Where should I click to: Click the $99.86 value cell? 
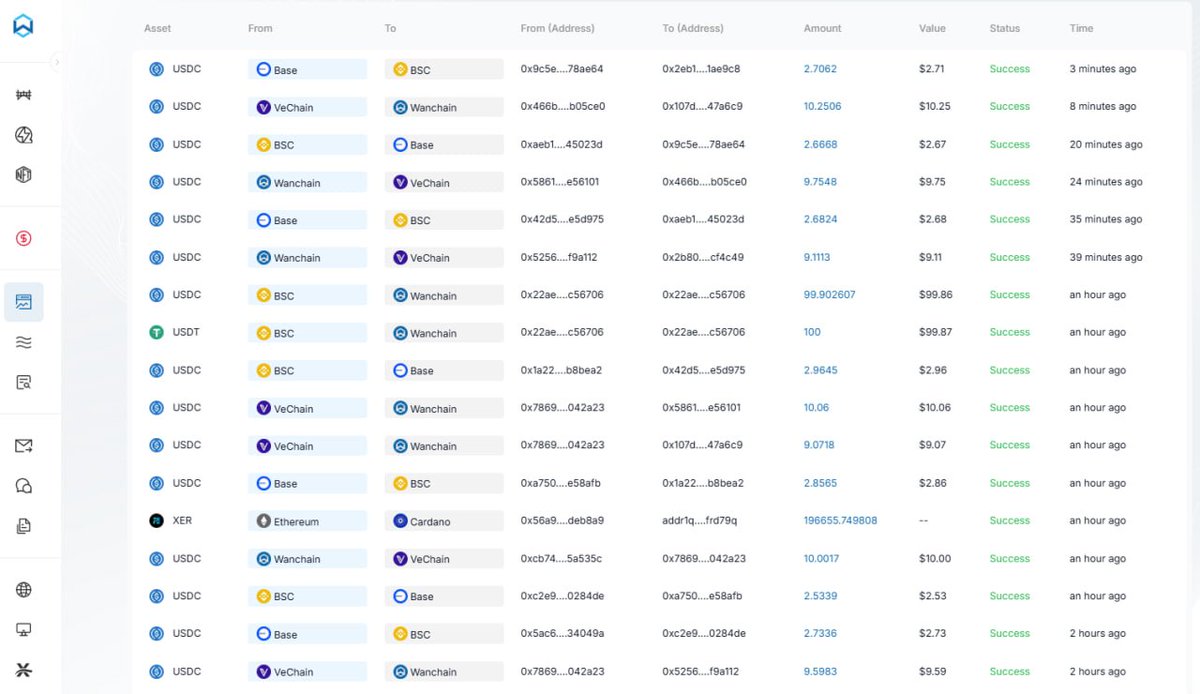(x=935, y=295)
